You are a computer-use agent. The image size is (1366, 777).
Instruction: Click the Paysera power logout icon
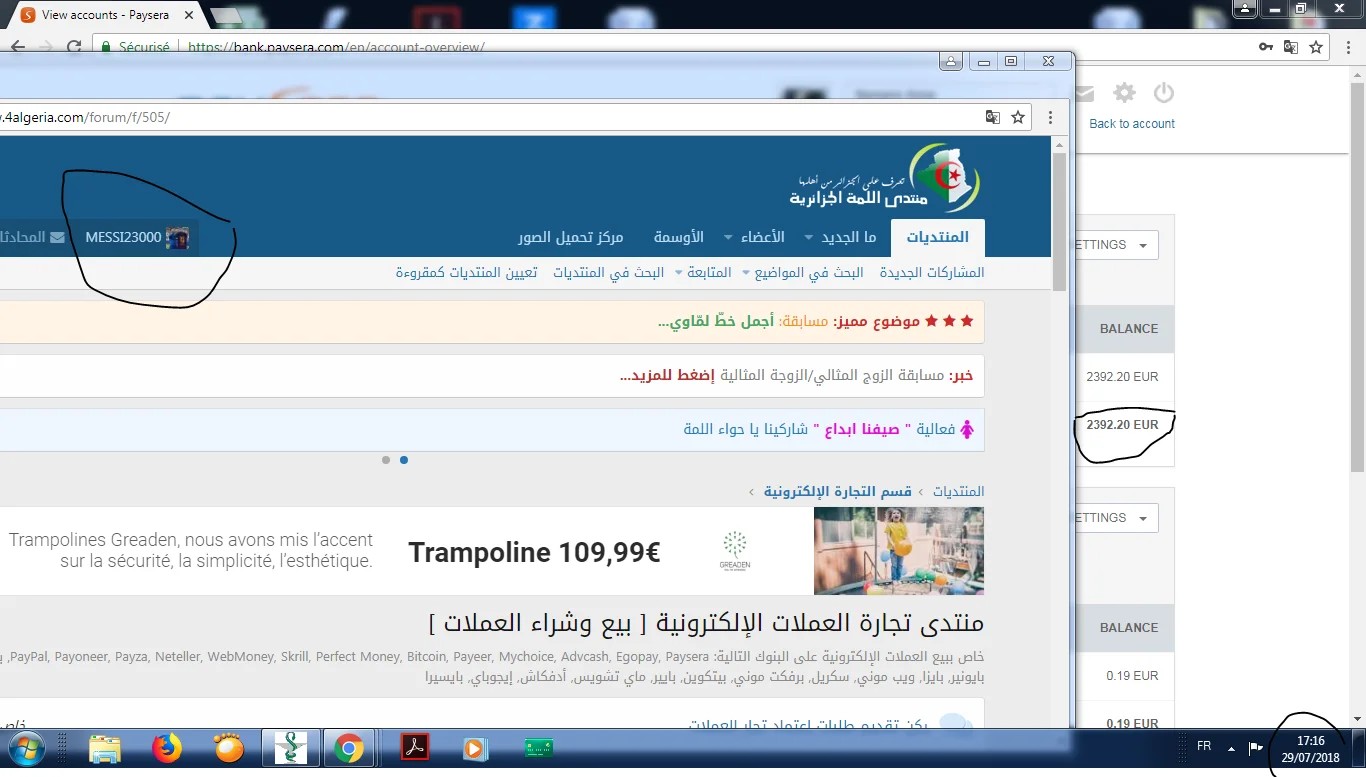1163,93
